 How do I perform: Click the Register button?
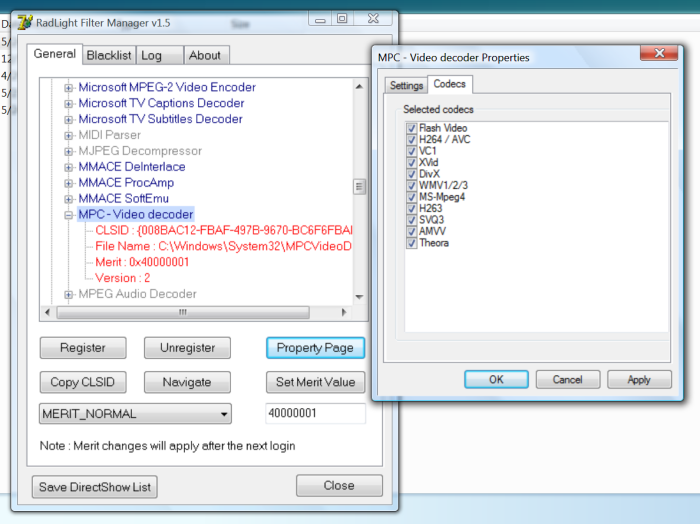(x=83, y=348)
